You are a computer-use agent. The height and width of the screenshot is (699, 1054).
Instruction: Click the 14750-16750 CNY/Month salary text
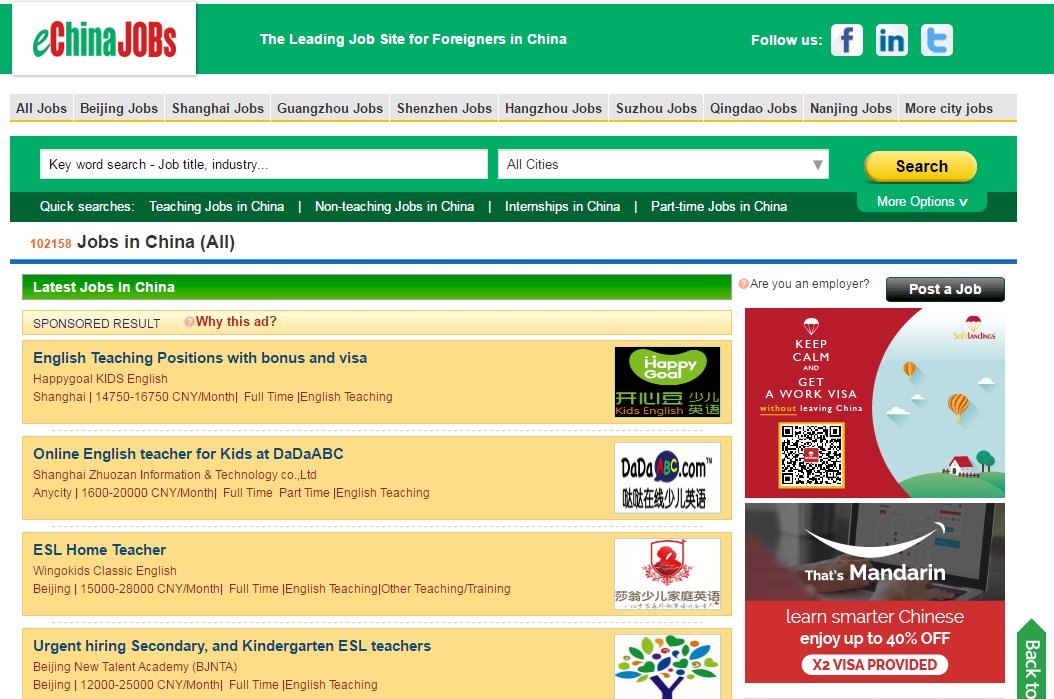165,397
